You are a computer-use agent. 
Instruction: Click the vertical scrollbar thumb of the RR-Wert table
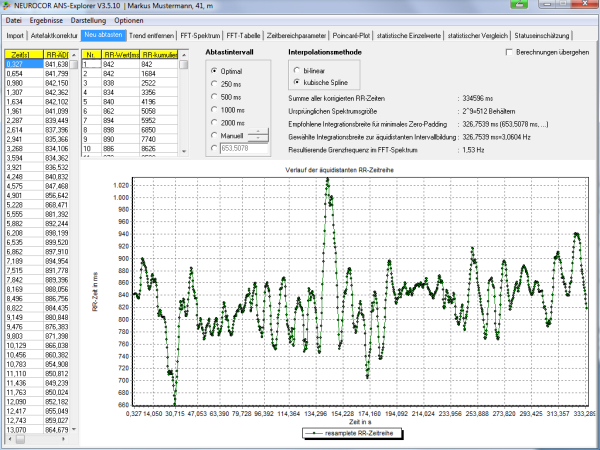[x=184, y=64]
